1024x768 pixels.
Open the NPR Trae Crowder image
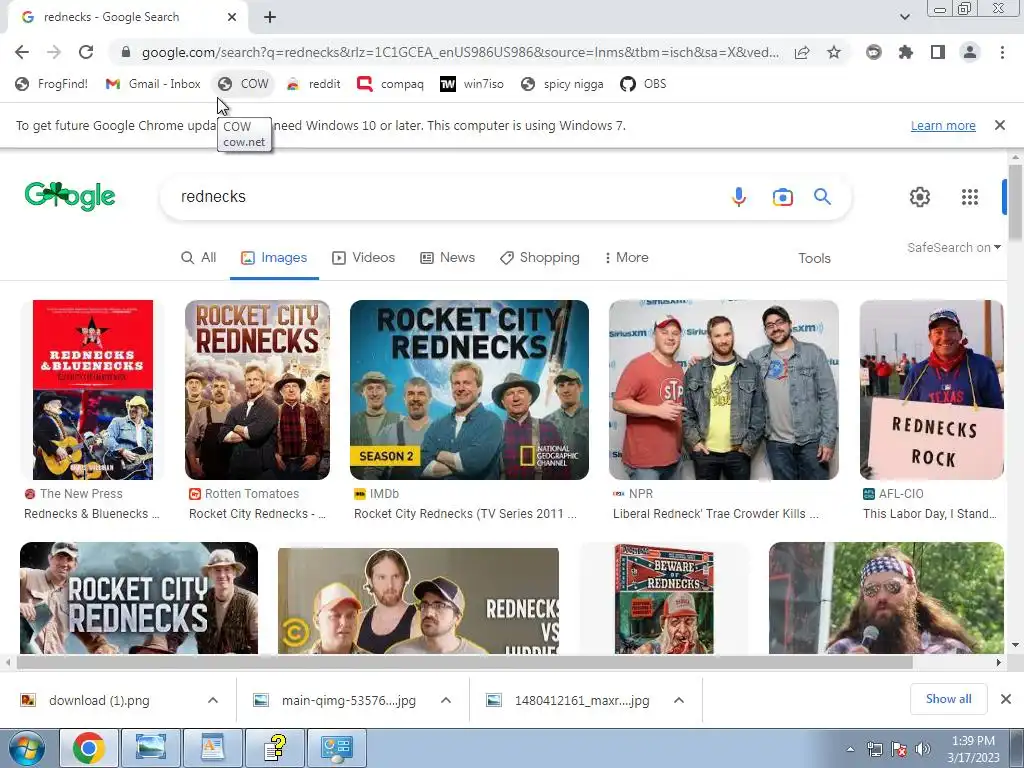point(724,390)
